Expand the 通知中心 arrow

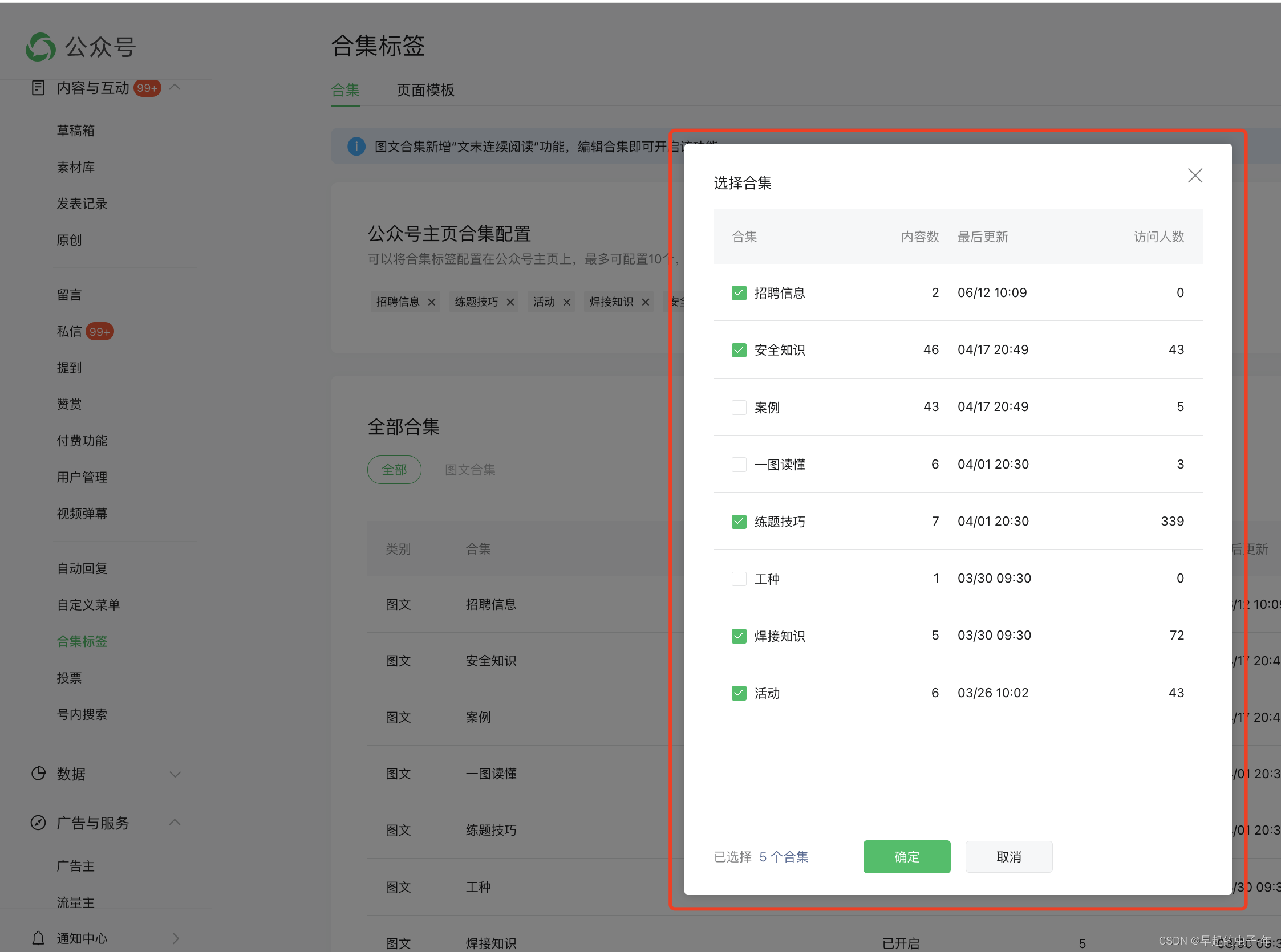[x=175, y=938]
